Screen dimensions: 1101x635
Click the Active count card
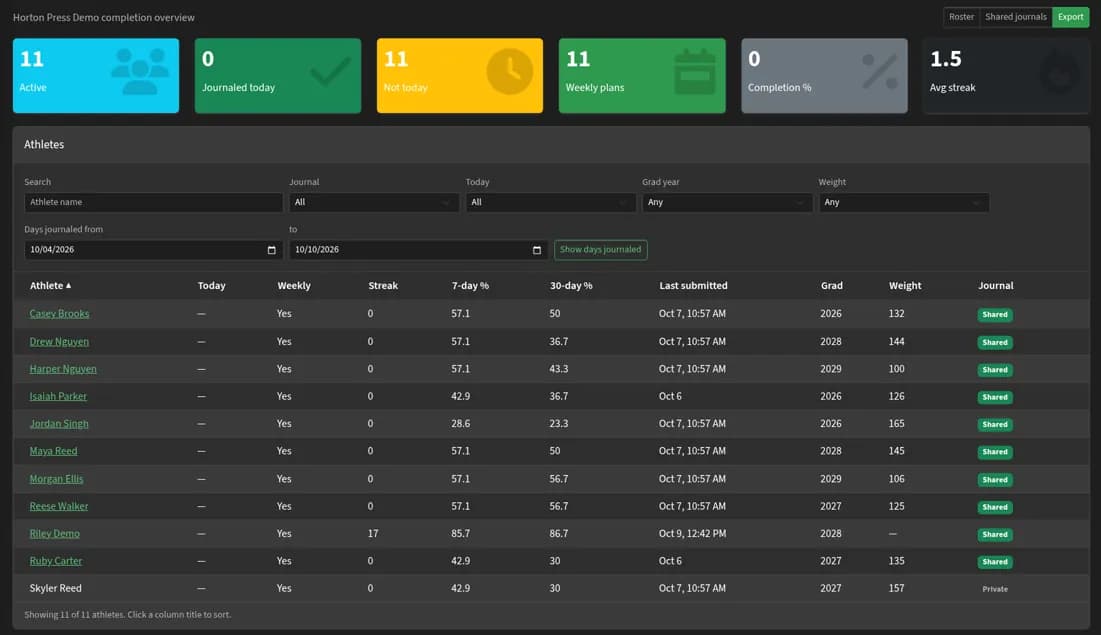(x=95, y=76)
